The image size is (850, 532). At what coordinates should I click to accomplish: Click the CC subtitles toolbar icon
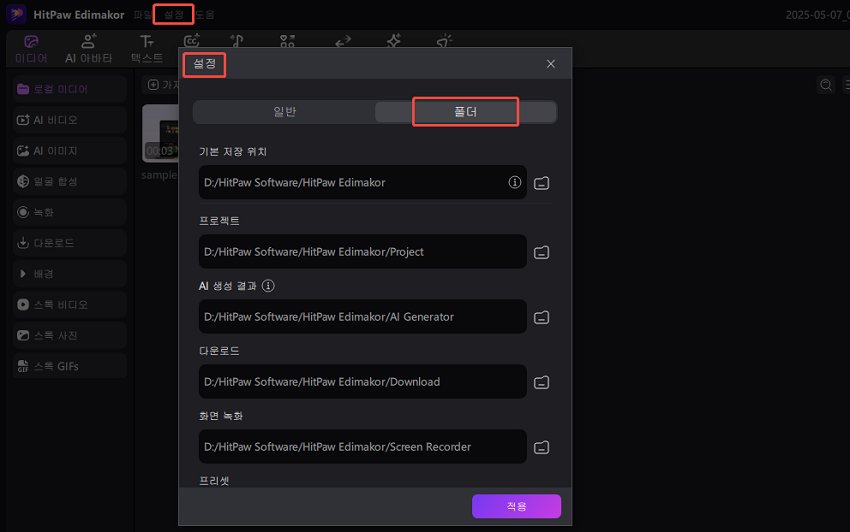tap(191, 41)
